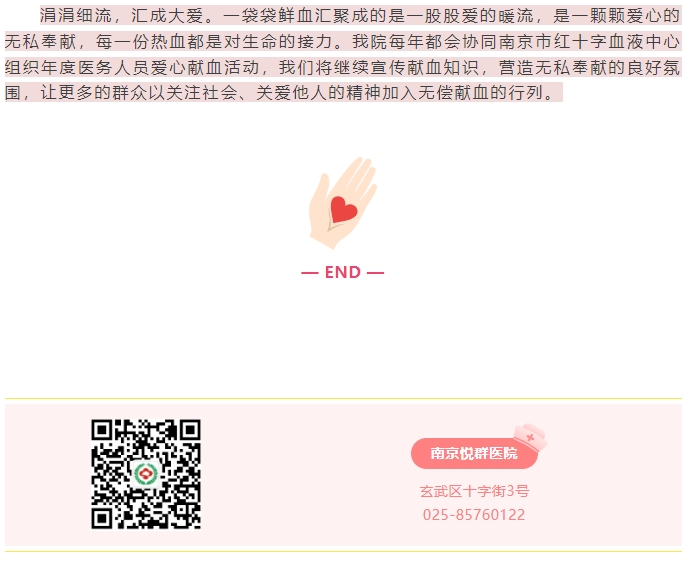Click the QR code's top-right finder square
Viewport: 687px width, 565px height.
(x=190, y=430)
